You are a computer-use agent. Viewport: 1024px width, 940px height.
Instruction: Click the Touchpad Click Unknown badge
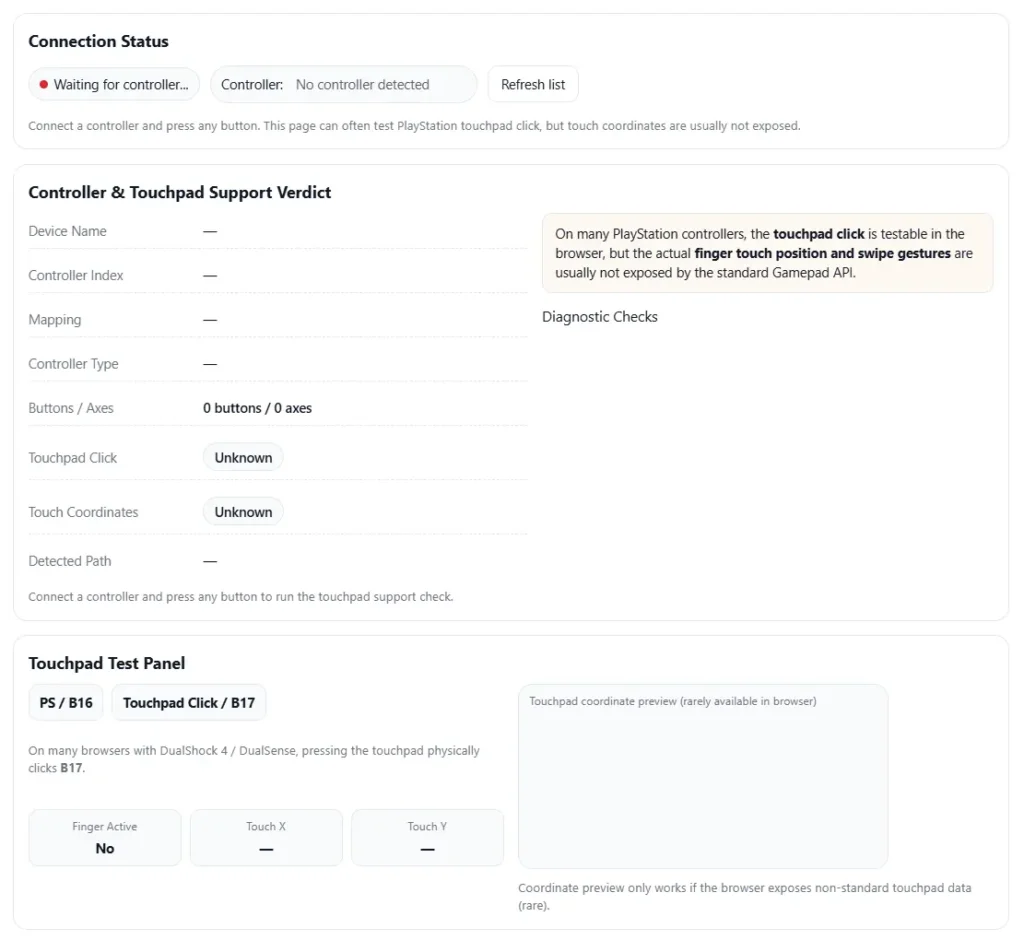[243, 458]
